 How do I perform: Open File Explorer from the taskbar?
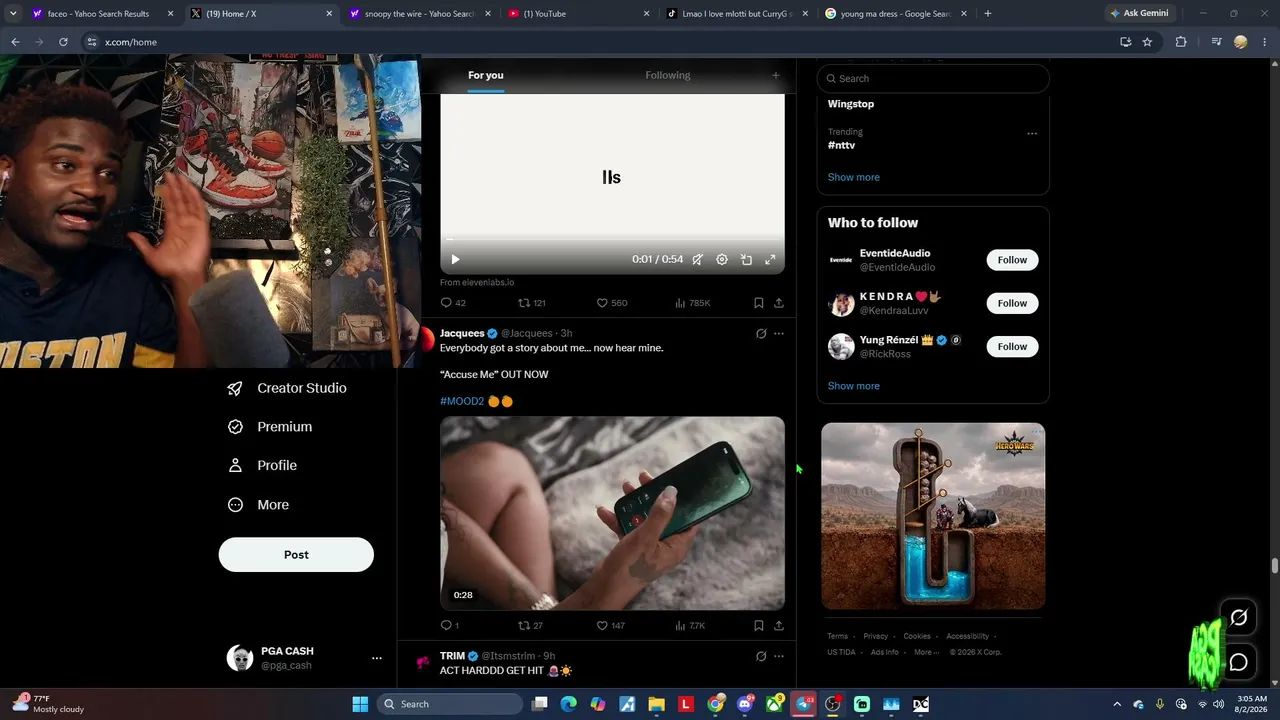pyautogui.click(x=657, y=704)
